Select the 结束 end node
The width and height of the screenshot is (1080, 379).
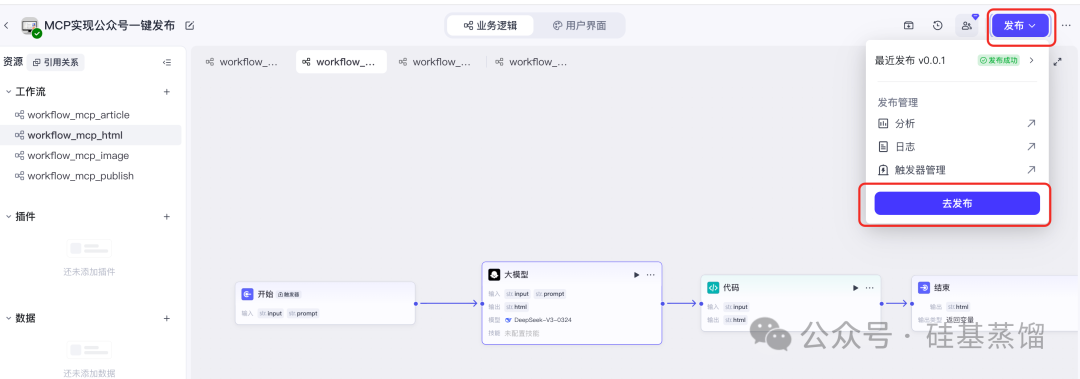coord(995,303)
